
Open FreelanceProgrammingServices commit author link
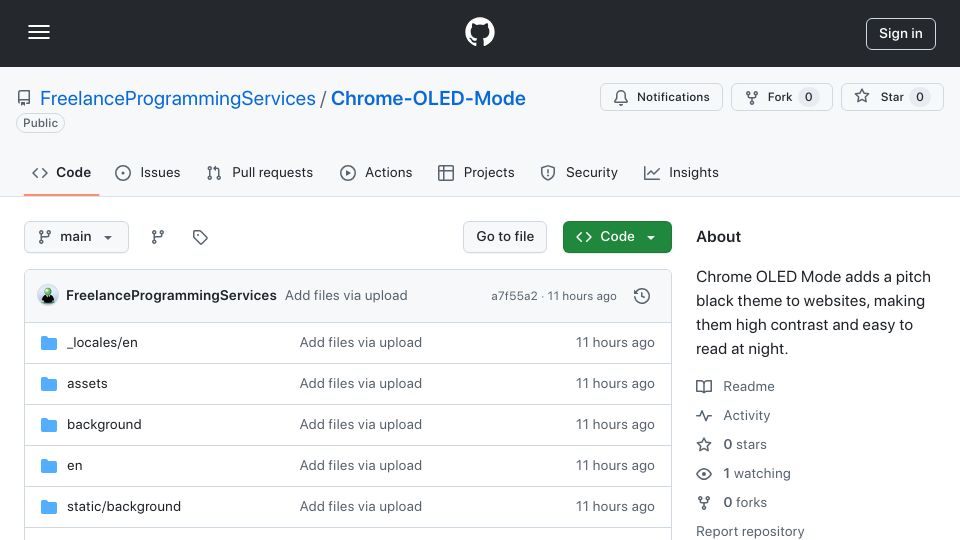point(171,296)
